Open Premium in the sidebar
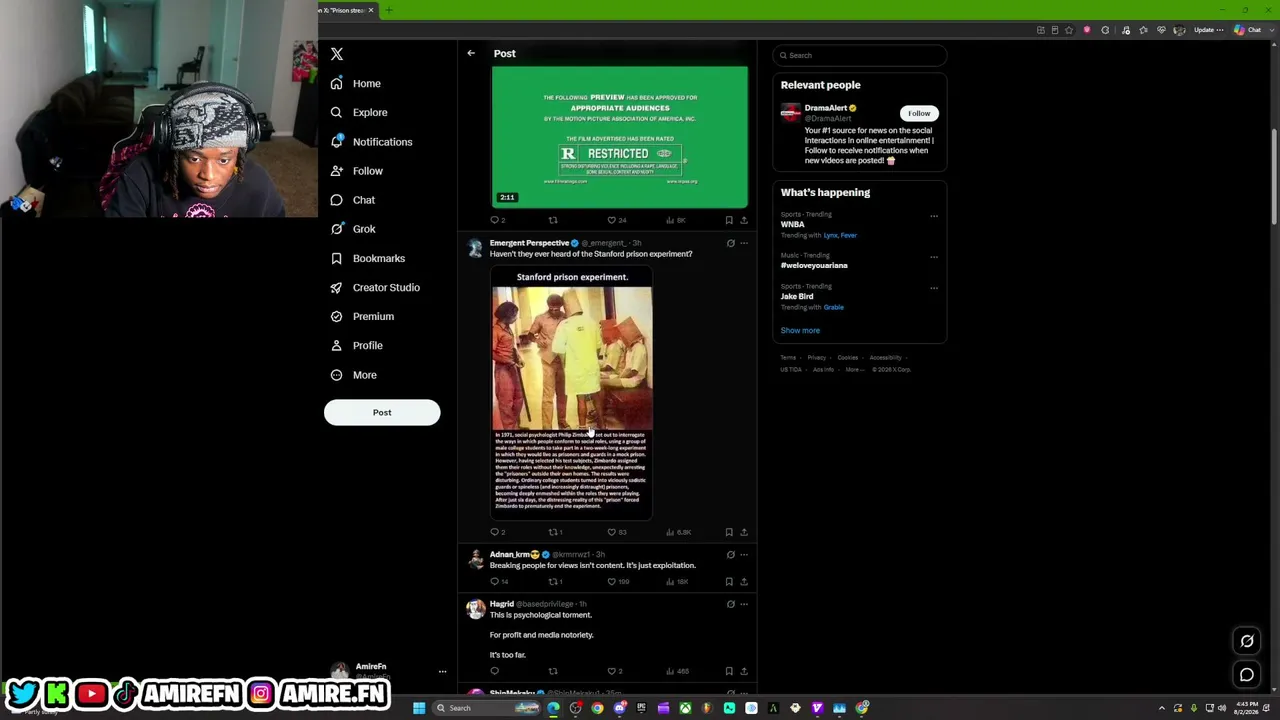Viewport: 1280px width, 720px height. pyautogui.click(x=362, y=316)
